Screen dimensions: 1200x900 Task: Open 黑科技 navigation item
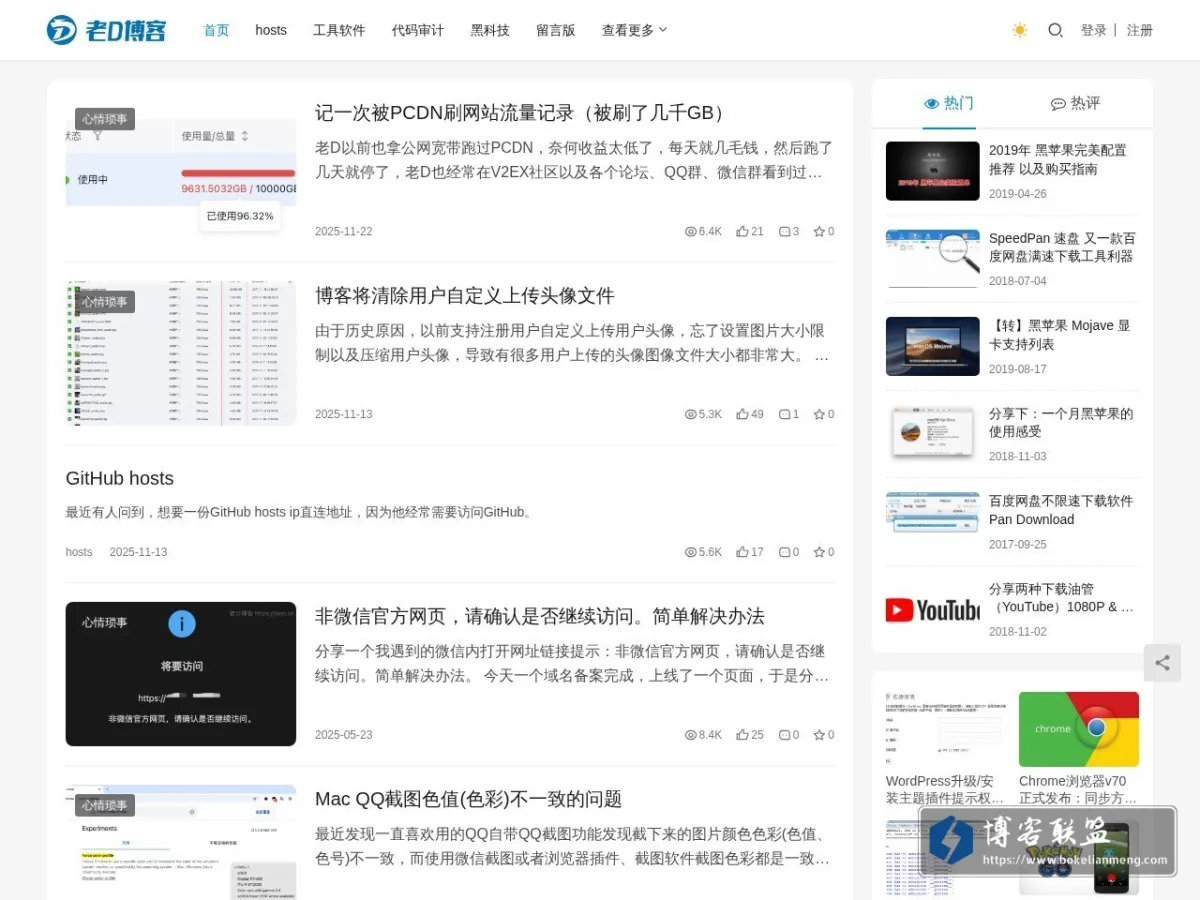pyautogui.click(x=490, y=30)
